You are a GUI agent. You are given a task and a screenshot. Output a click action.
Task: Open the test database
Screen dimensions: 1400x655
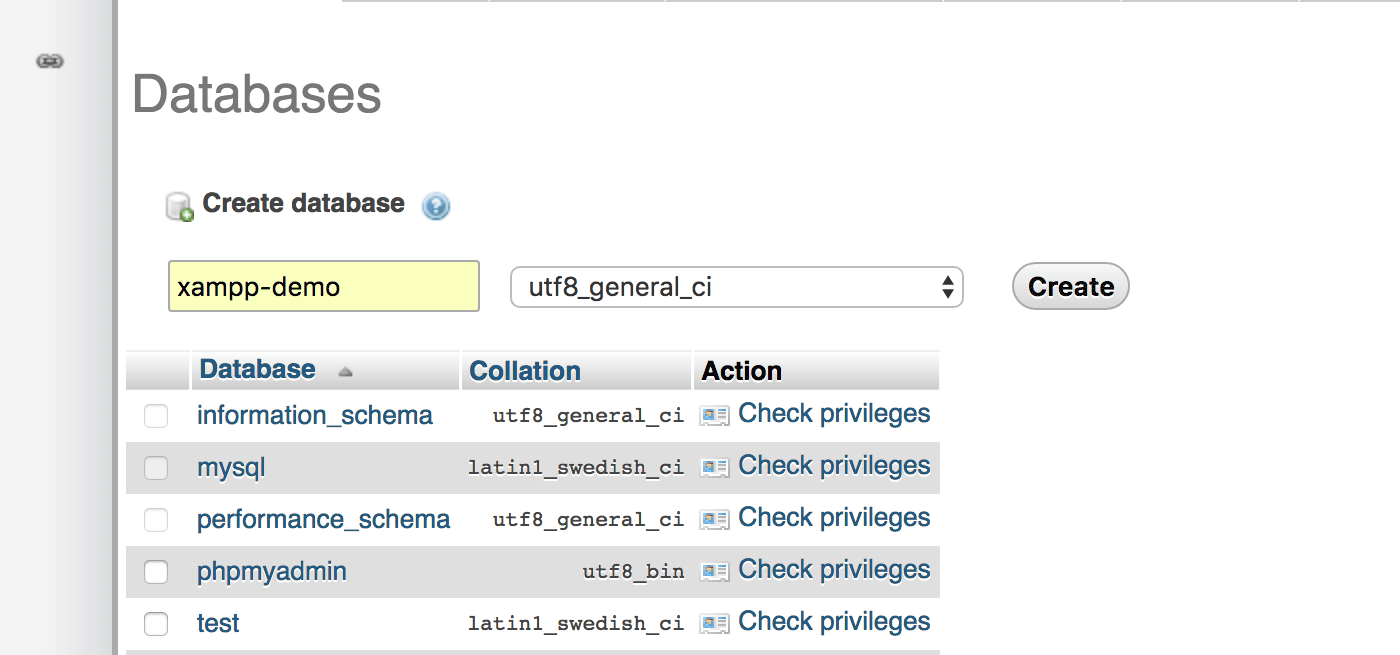pos(218,623)
